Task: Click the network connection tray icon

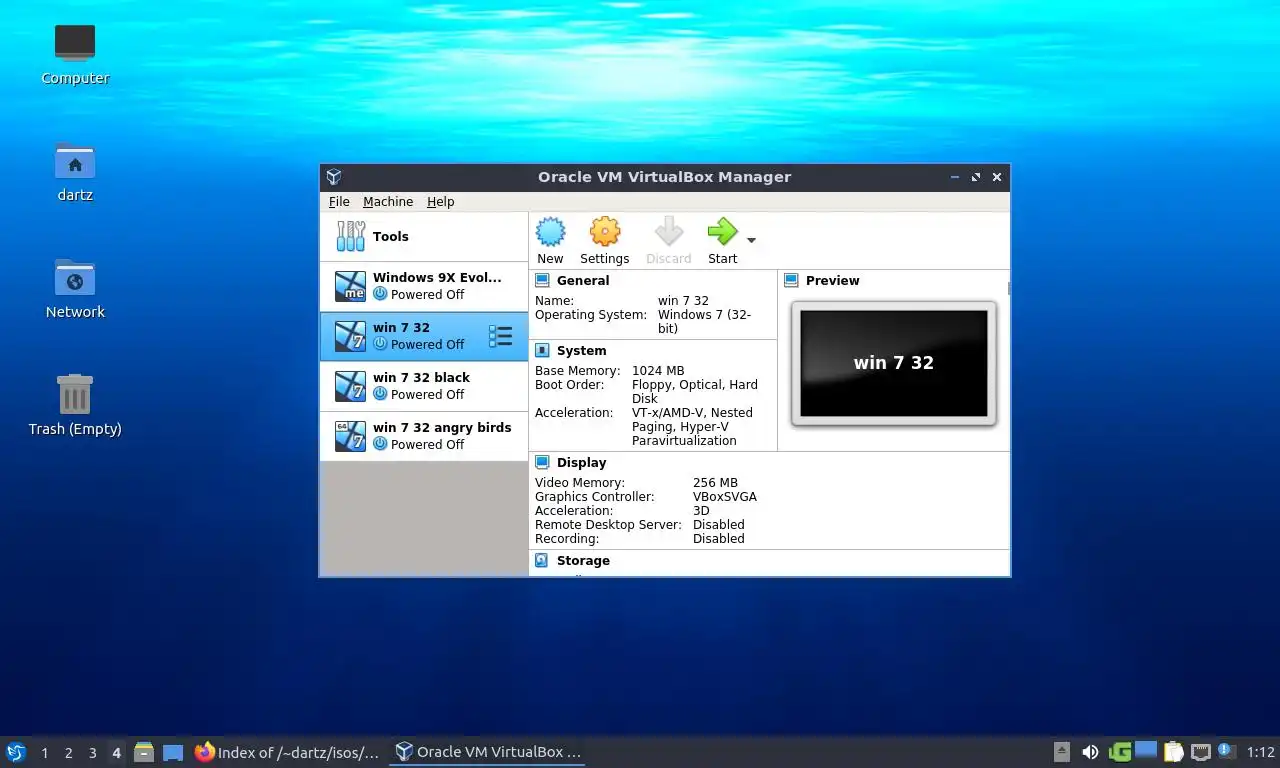Action: tap(1200, 752)
